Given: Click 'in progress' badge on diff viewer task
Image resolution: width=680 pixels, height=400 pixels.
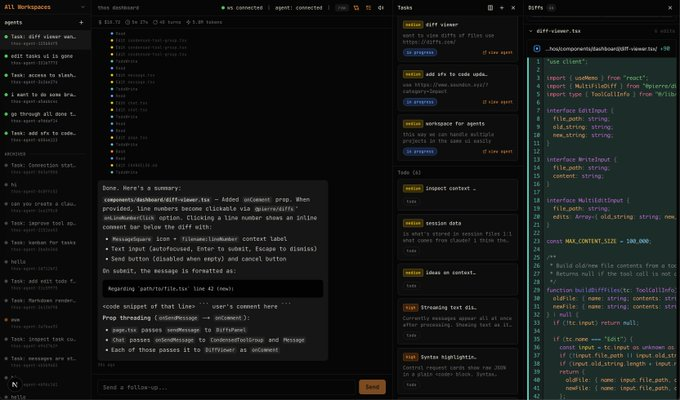Looking at the screenshot, I should click(420, 52).
